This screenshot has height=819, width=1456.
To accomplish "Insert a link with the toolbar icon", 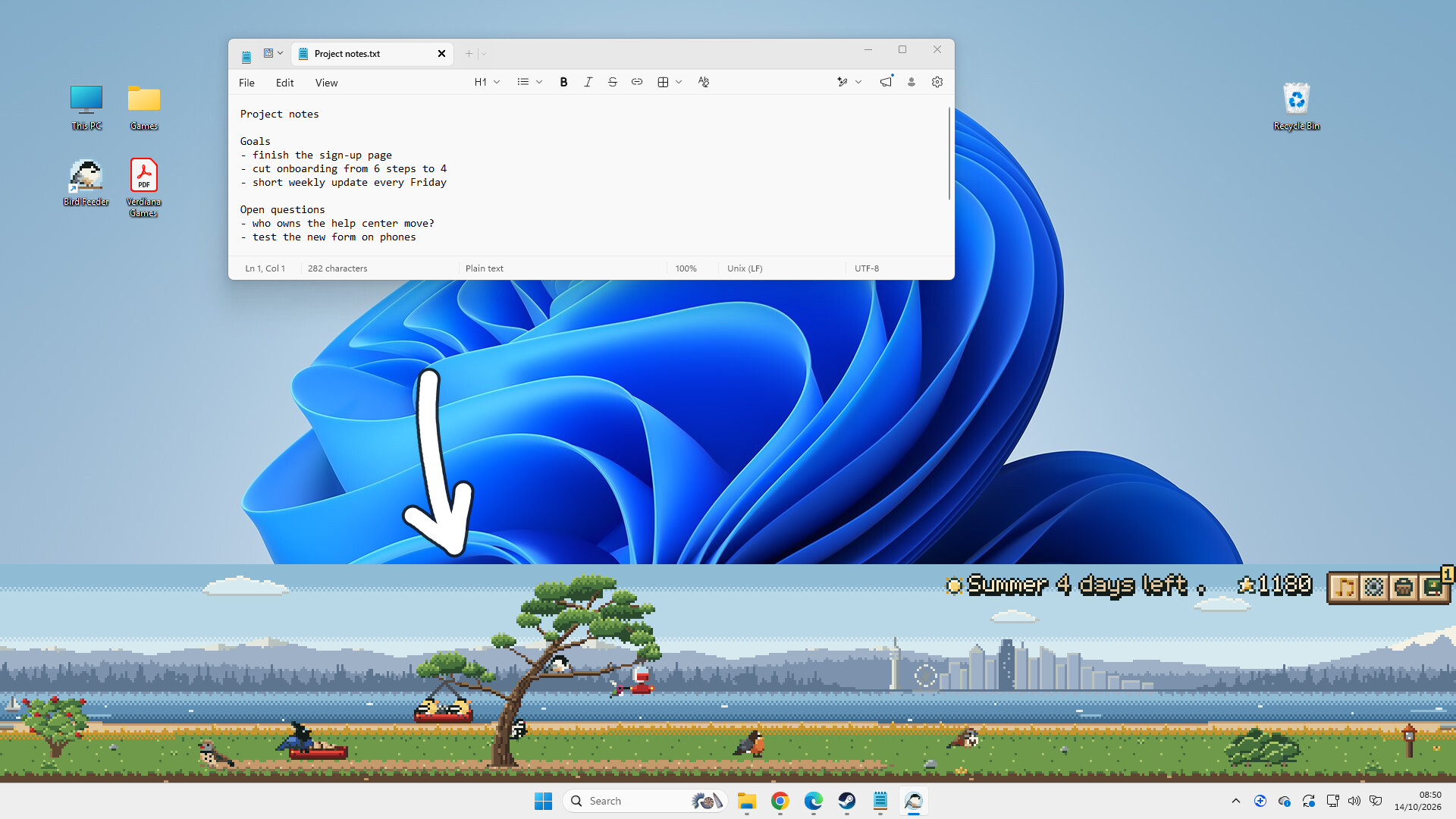I will click(x=637, y=82).
